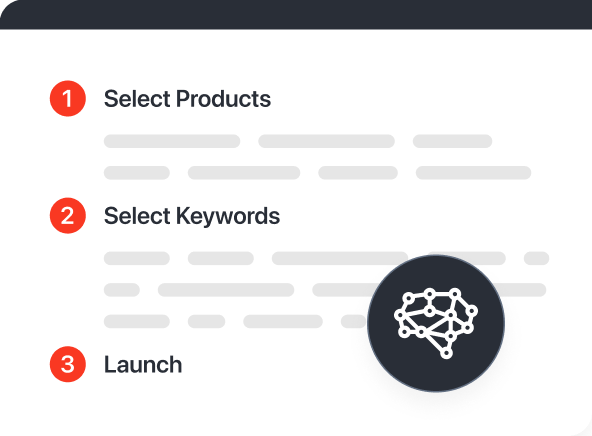The image size is (592, 436).
Task: Select first placeholder pill under Select Products
Action: (172, 141)
